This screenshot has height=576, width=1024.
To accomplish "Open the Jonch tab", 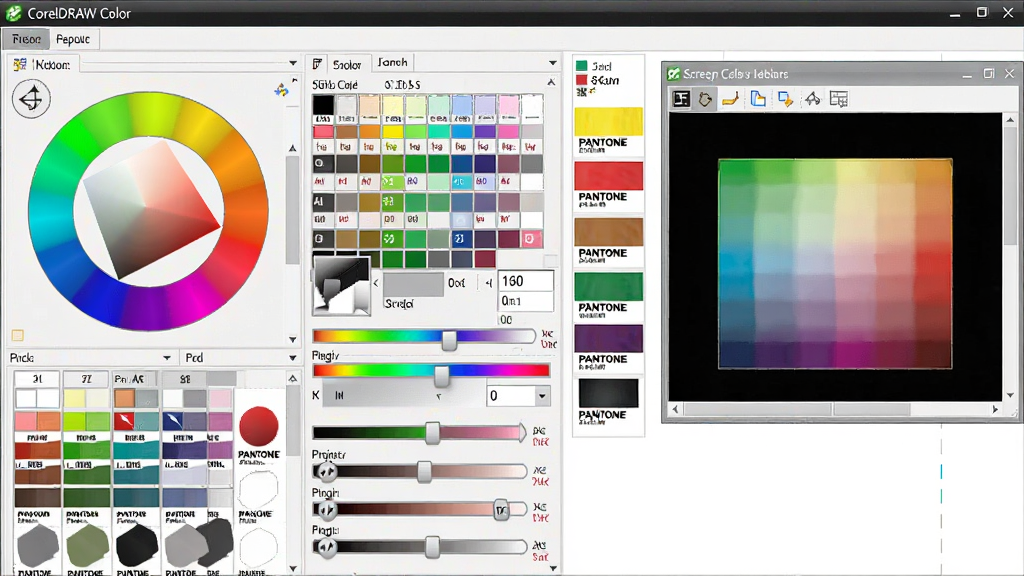I will [392, 63].
